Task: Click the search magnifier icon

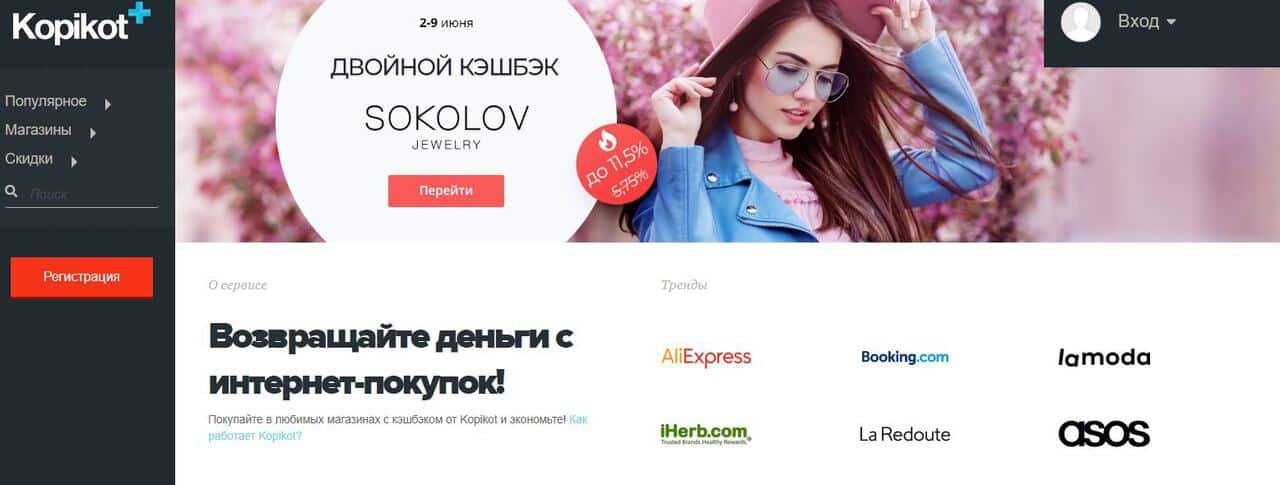Action: coord(12,192)
